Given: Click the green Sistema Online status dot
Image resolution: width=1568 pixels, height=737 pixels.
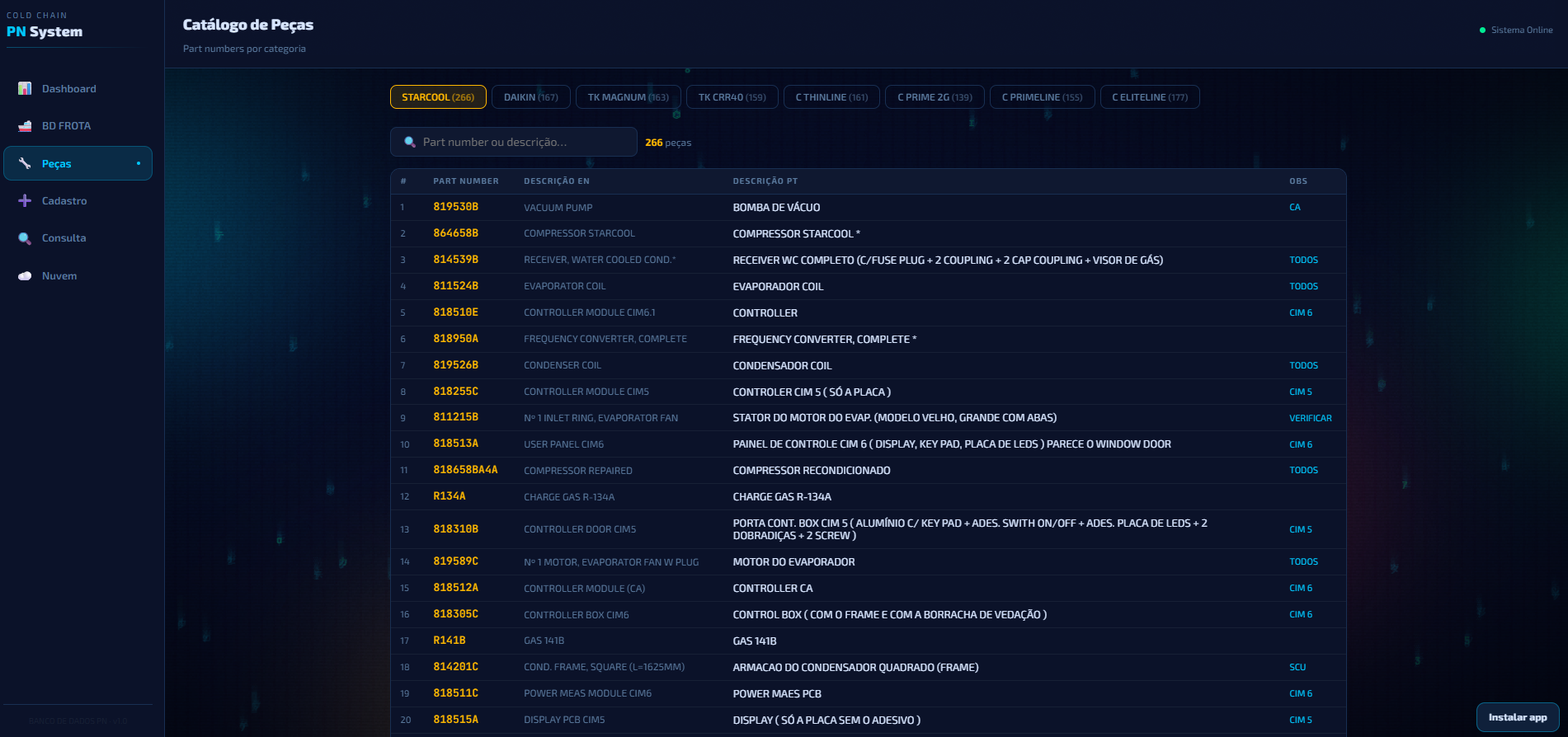Looking at the screenshot, I should coord(1482,31).
